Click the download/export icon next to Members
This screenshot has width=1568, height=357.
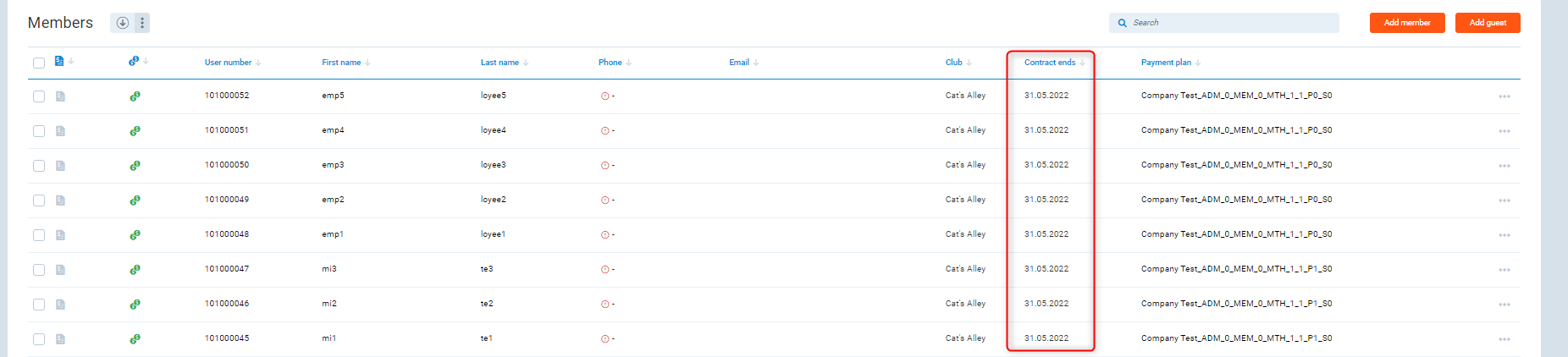[122, 23]
